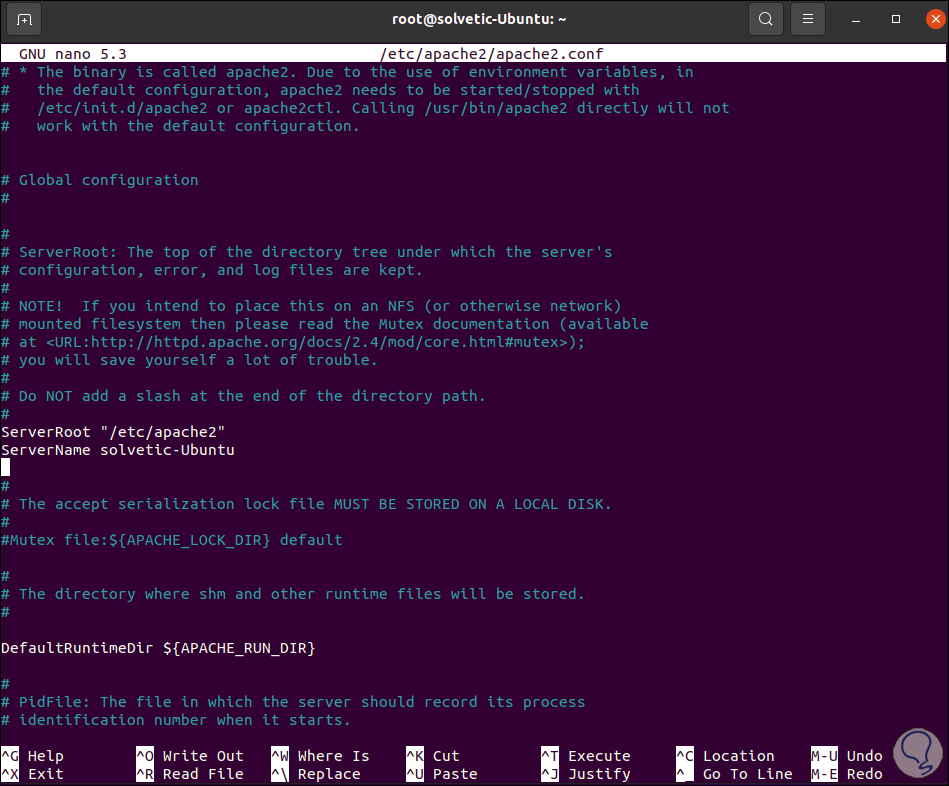Click the ^C Location shortcut
Viewport: 949px width, 786px height.
point(725,756)
